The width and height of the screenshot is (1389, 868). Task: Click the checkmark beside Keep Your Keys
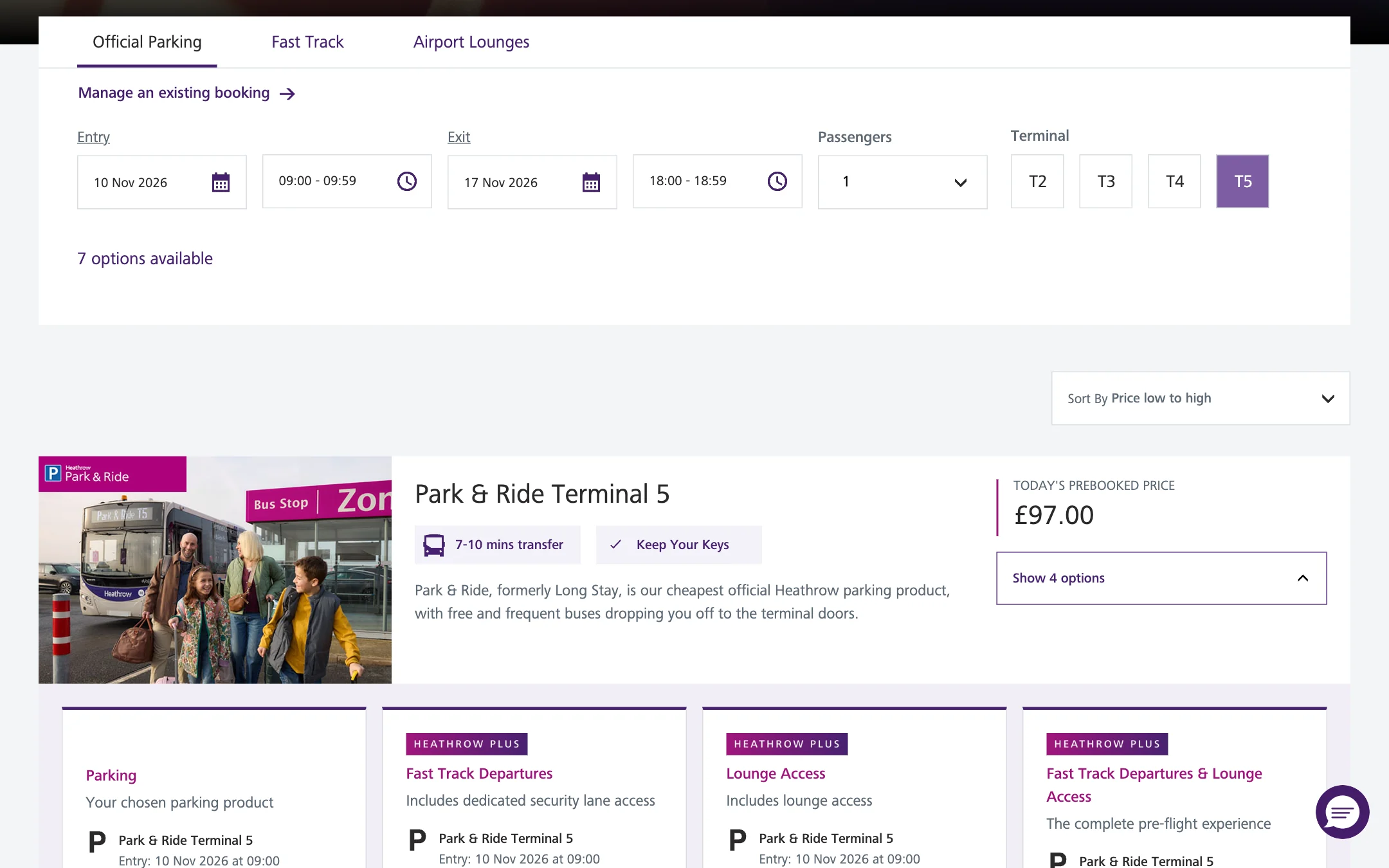pos(615,545)
